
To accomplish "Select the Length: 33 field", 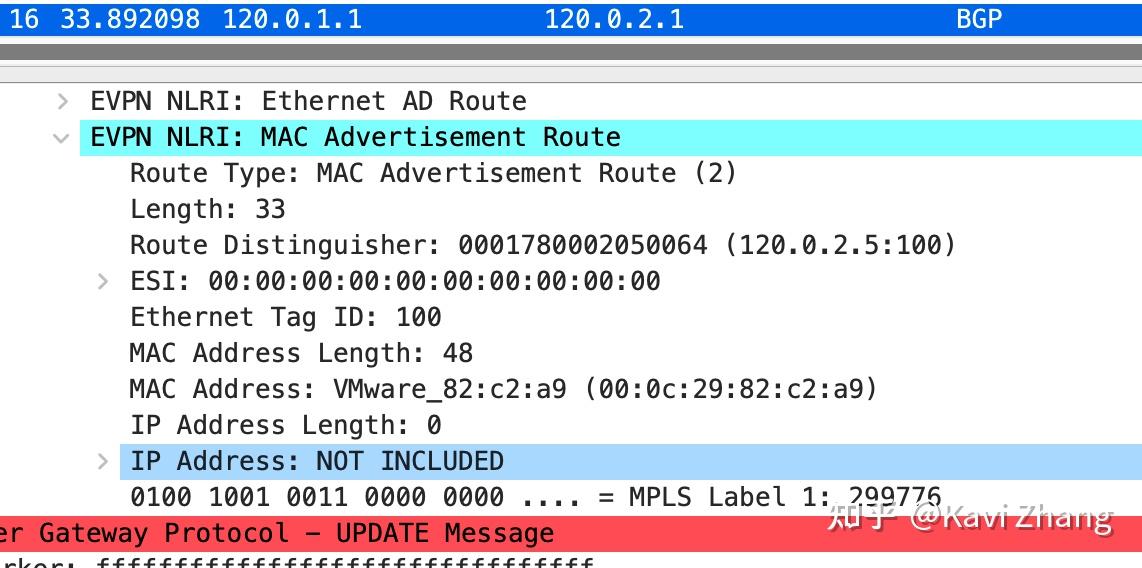I will tap(207, 209).
